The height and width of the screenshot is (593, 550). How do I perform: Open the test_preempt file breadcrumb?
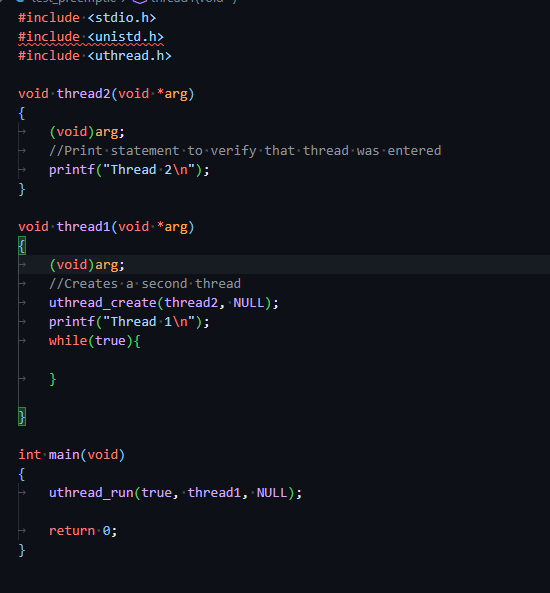click(x=74, y=1)
